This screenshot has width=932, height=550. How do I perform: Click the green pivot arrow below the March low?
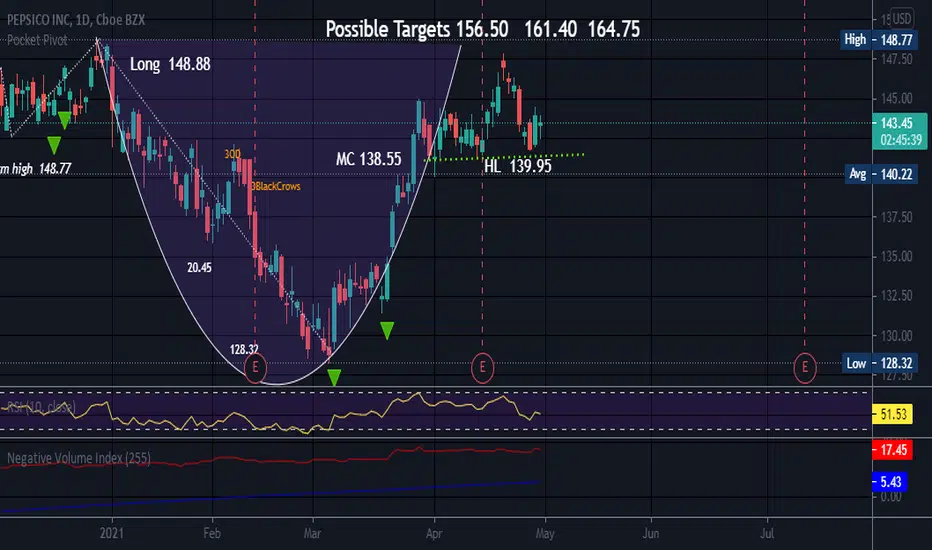[334, 377]
